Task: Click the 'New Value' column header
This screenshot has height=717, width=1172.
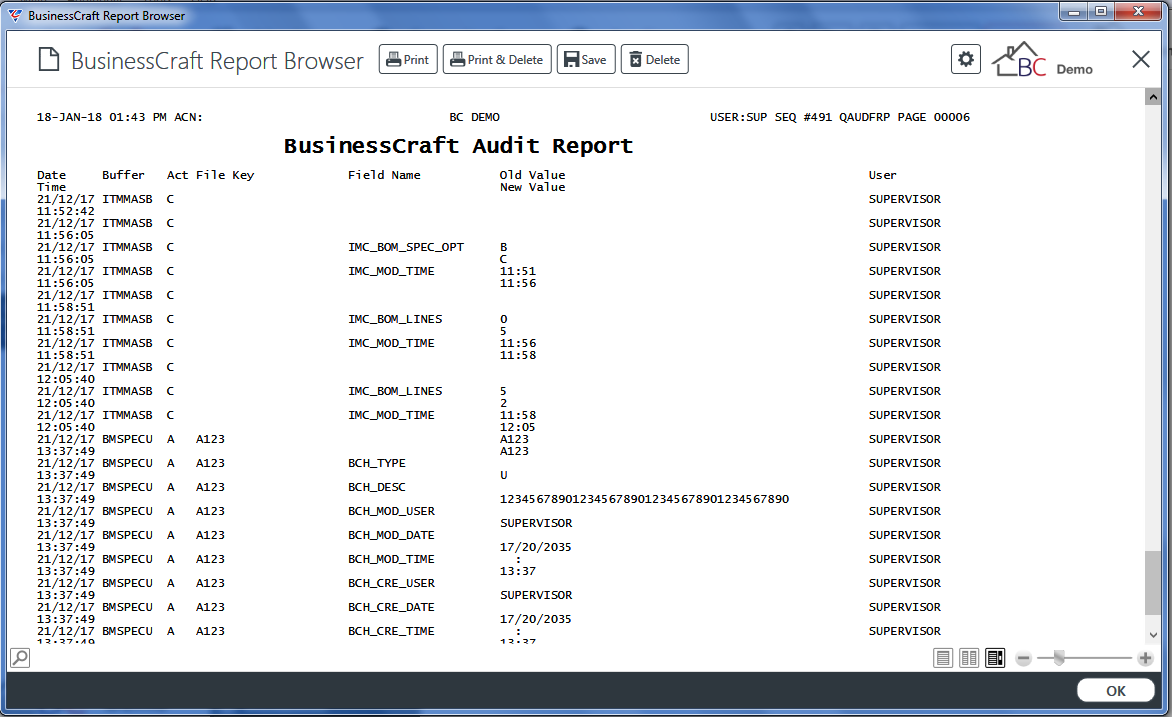Action: click(x=532, y=187)
